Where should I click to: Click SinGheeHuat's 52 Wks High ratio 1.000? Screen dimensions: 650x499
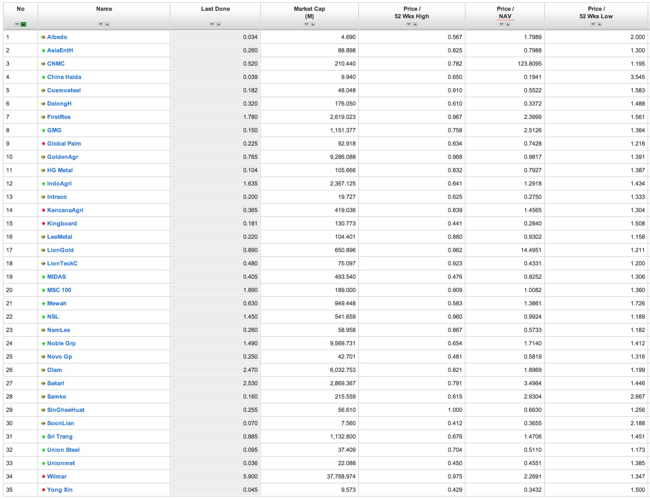point(455,409)
